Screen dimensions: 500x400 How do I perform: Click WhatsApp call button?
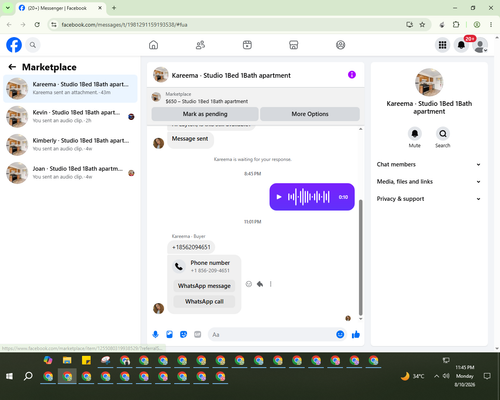pos(204,302)
